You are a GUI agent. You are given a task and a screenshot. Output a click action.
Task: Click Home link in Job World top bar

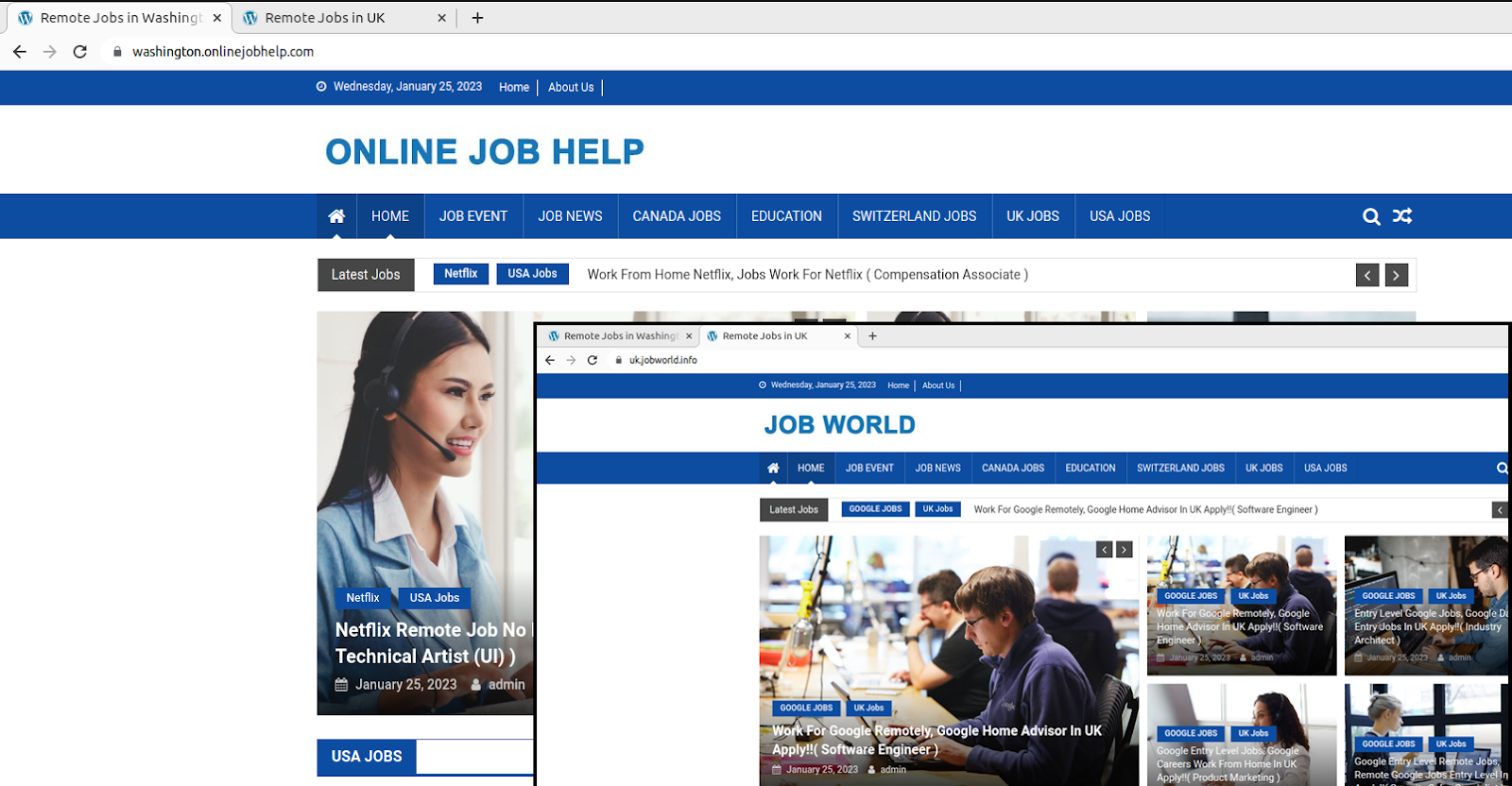pos(899,385)
